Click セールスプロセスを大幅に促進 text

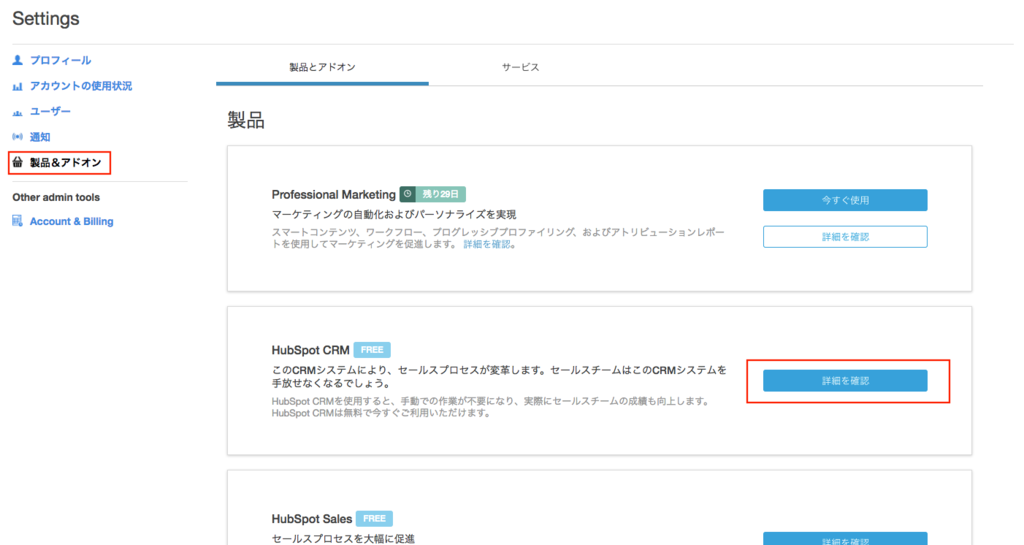click(343, 538)
